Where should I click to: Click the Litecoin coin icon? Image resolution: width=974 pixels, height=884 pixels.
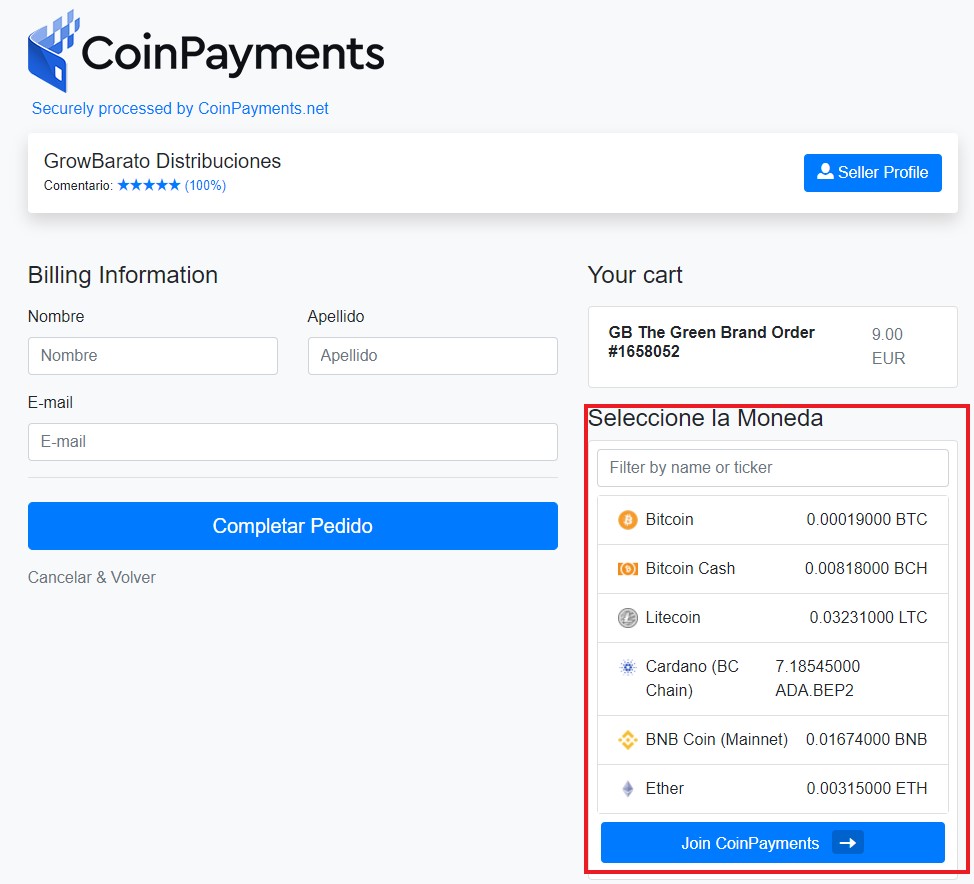click(627, 617)
